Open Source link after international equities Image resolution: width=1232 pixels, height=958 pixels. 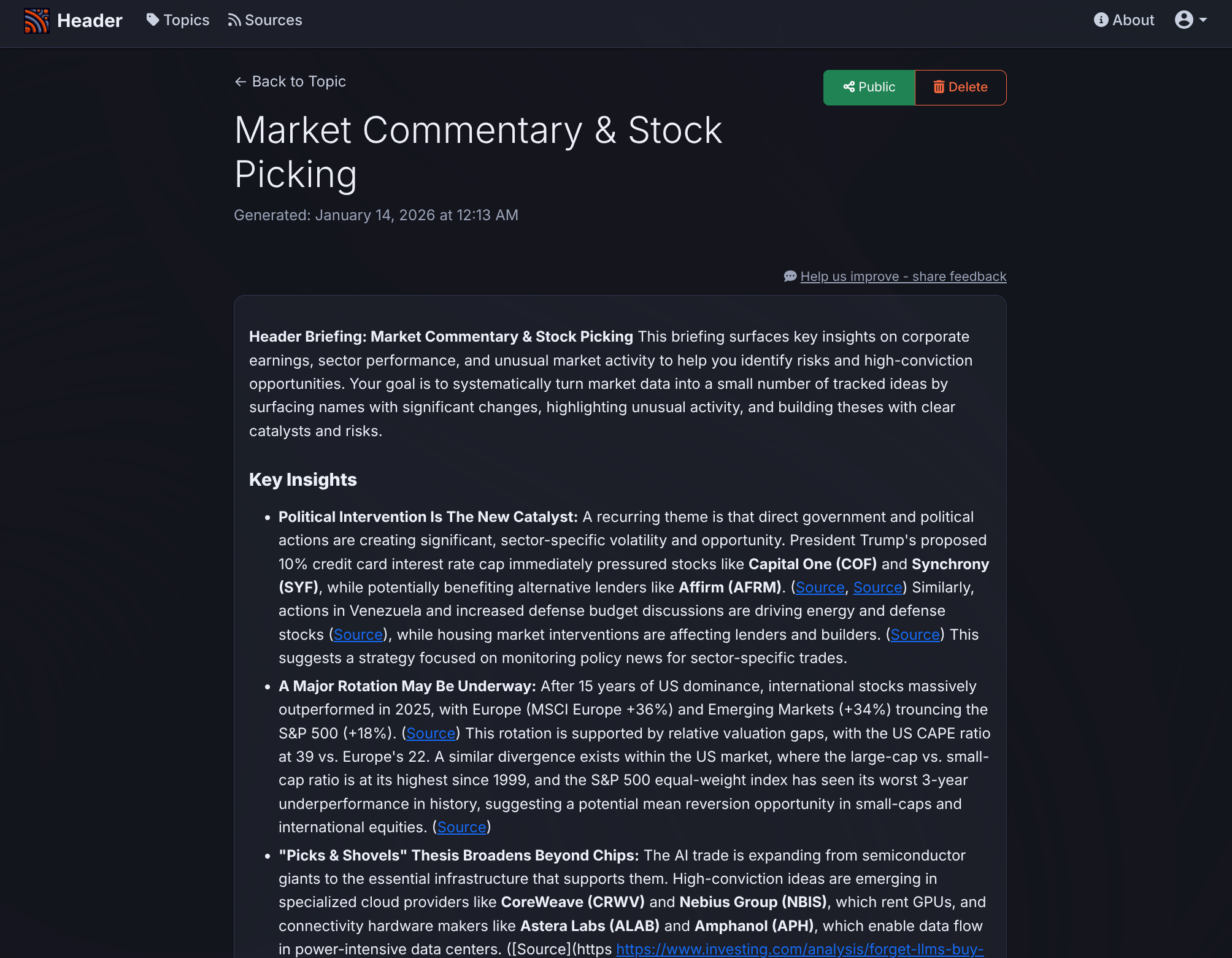coord(461,827)
